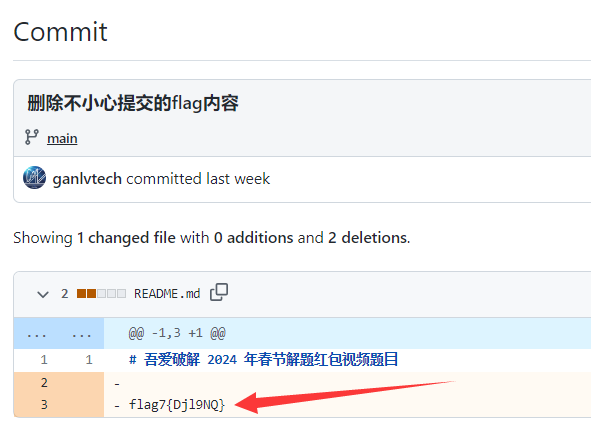591x431 pixels.
Task: Expand hidden lines in hunk header
Action: (x=37, y=334)
